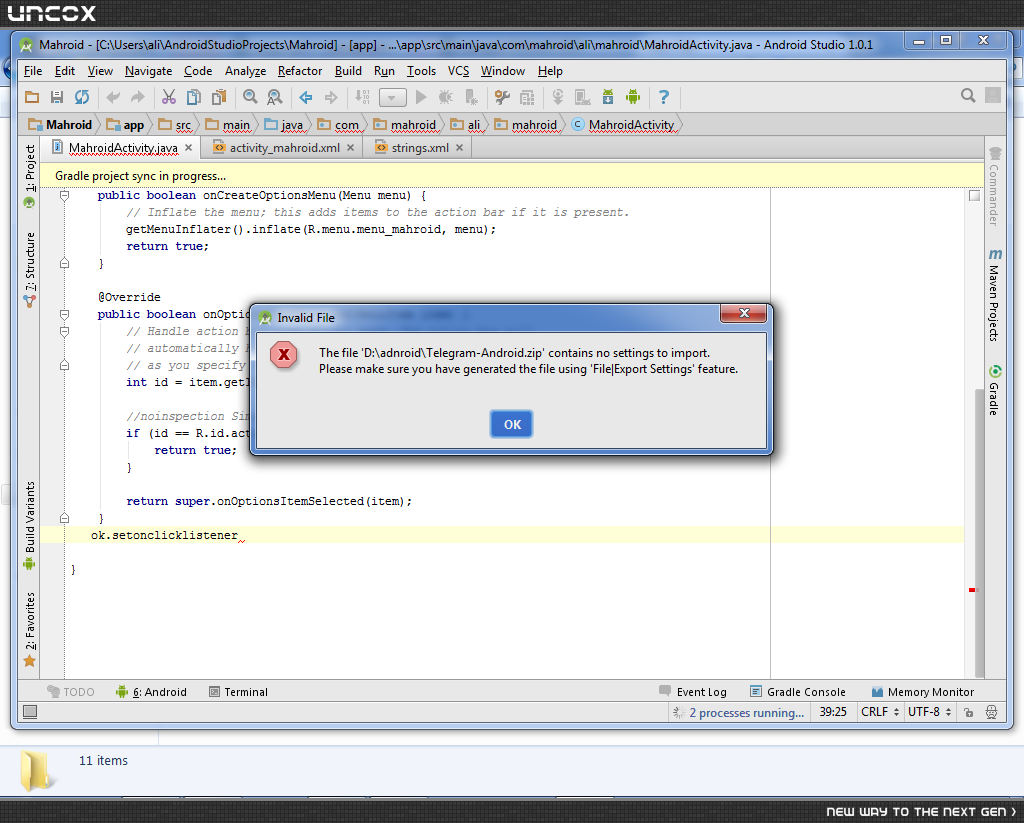Toggle Favorites side panel
The image size is (1024, 823).
coord(29,629)
